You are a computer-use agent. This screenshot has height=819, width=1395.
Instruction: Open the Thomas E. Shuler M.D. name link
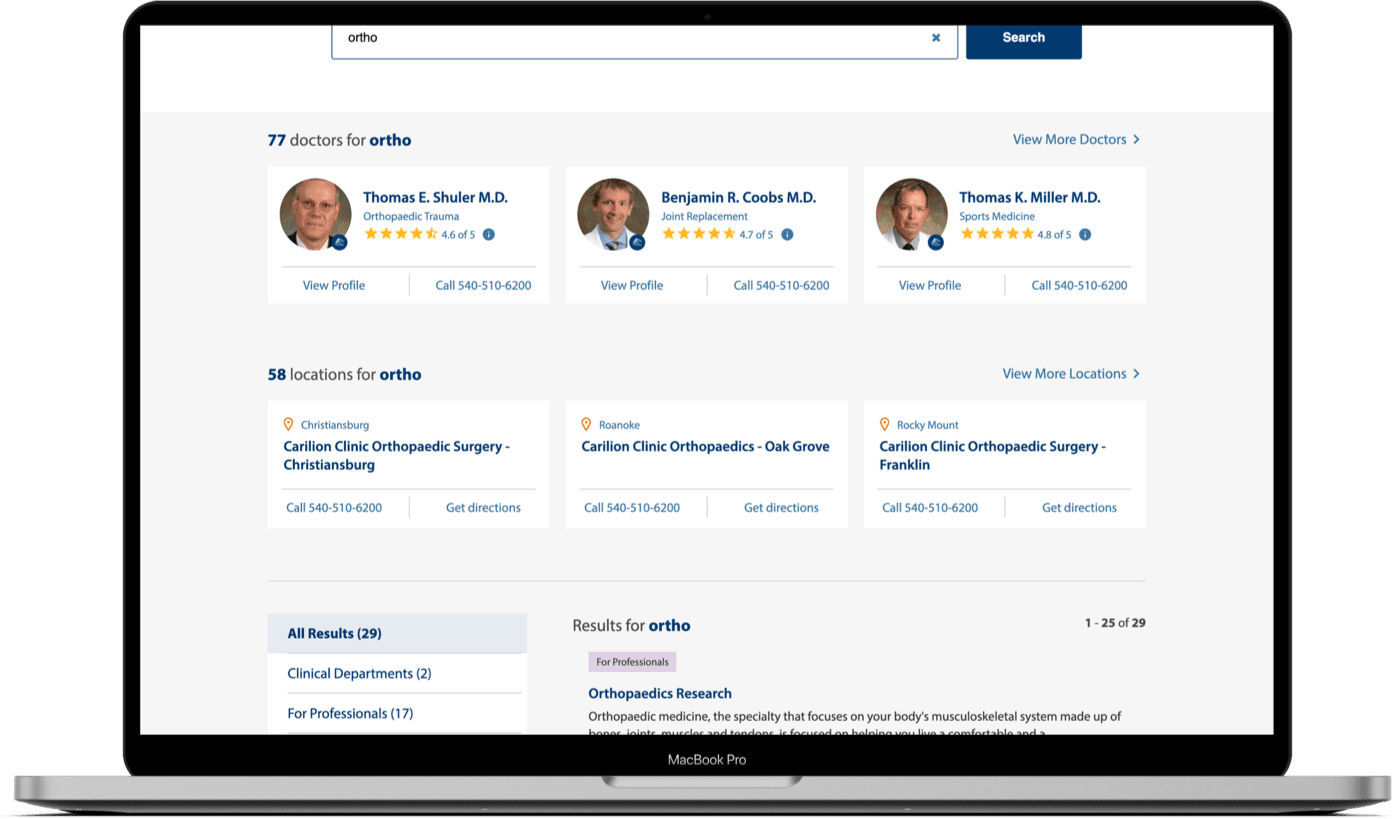coord(435,198)
